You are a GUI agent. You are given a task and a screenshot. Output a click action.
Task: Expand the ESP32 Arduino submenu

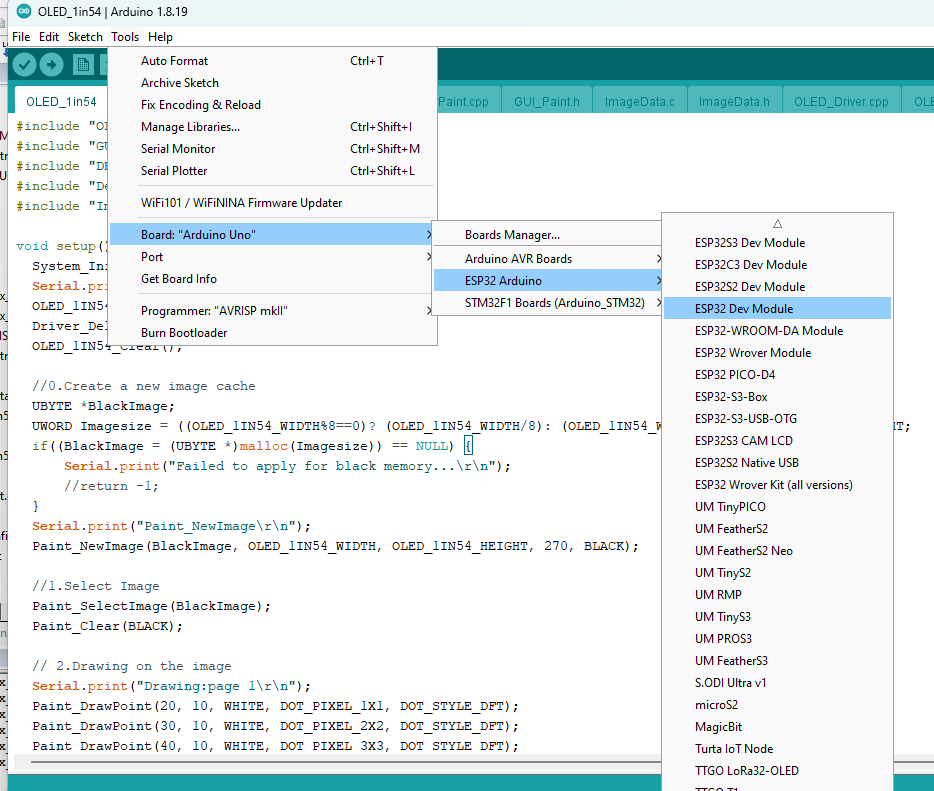[x=548, y=281]
